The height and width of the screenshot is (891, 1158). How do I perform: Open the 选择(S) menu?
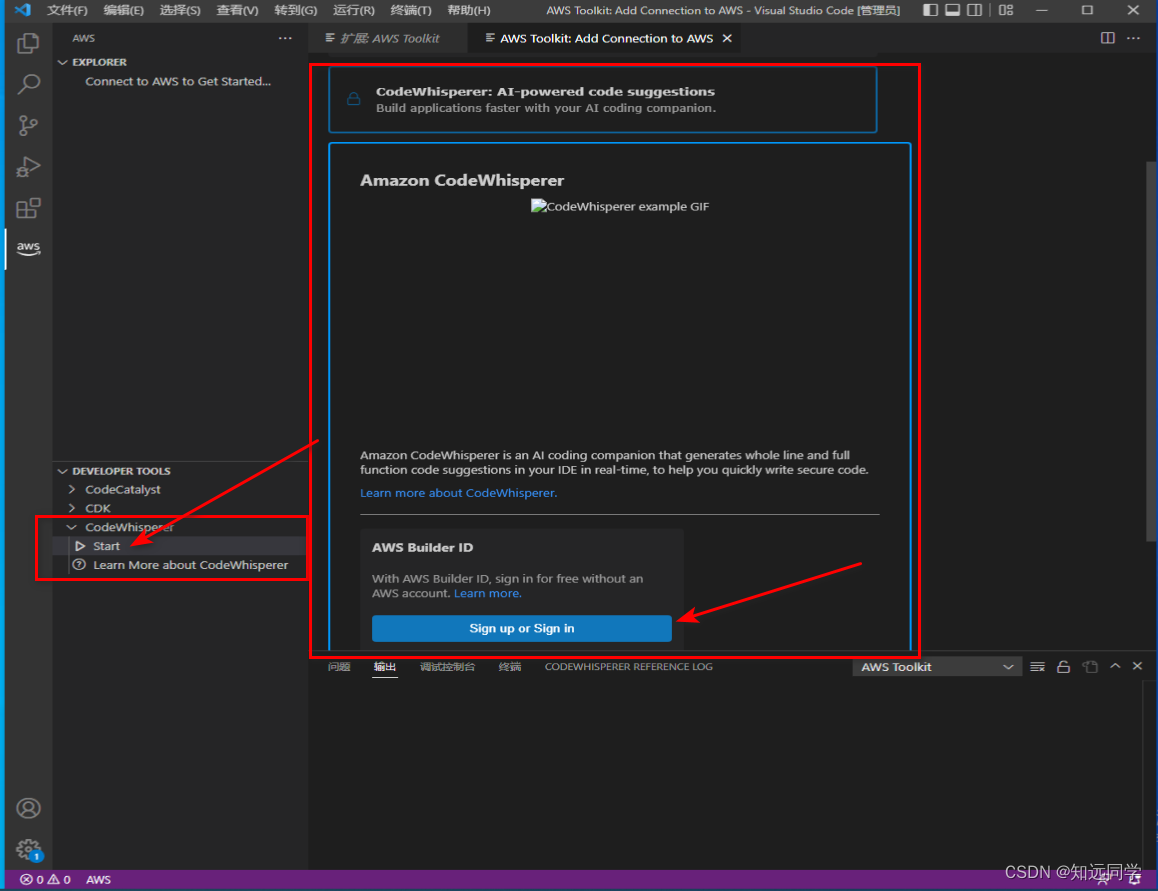(x=180, y=10)
